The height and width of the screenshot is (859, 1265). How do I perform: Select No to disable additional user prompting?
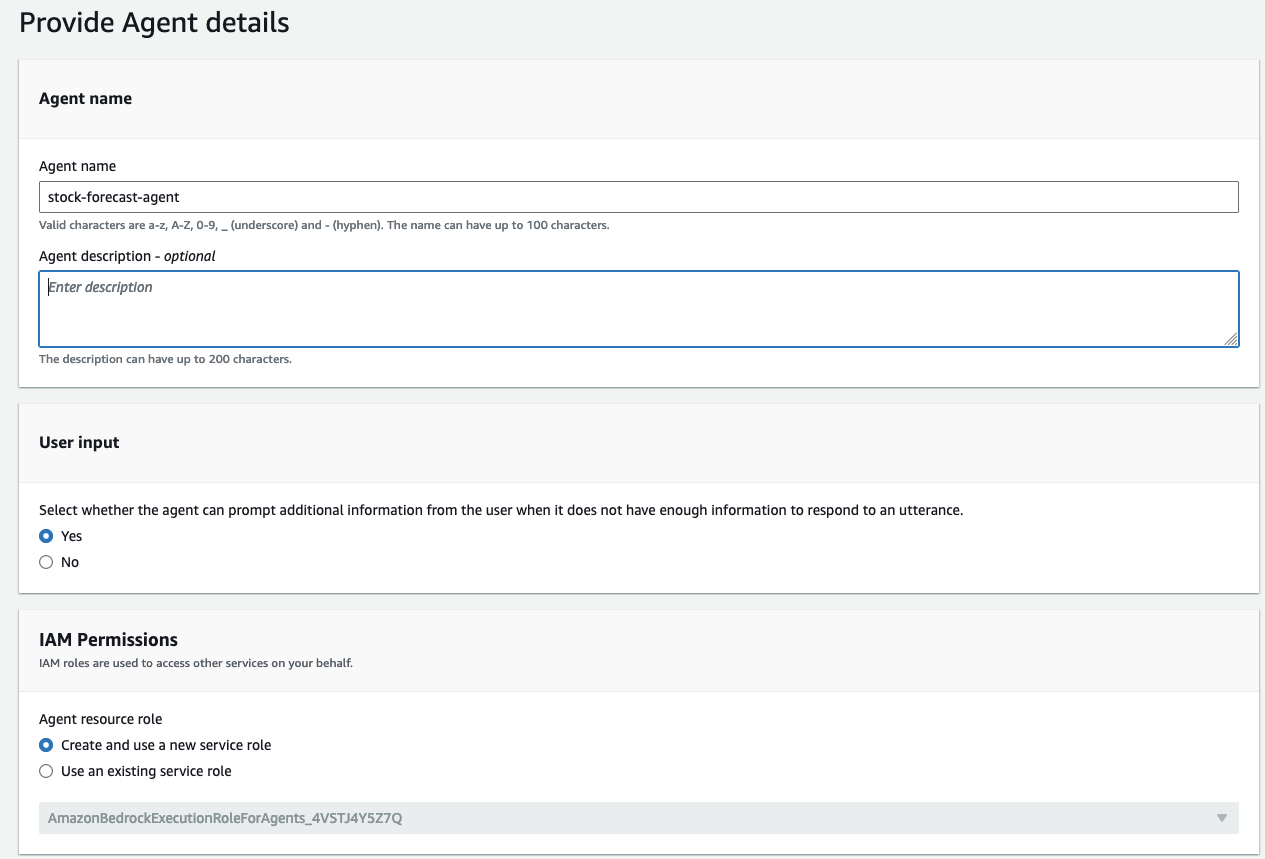point(45,561)
